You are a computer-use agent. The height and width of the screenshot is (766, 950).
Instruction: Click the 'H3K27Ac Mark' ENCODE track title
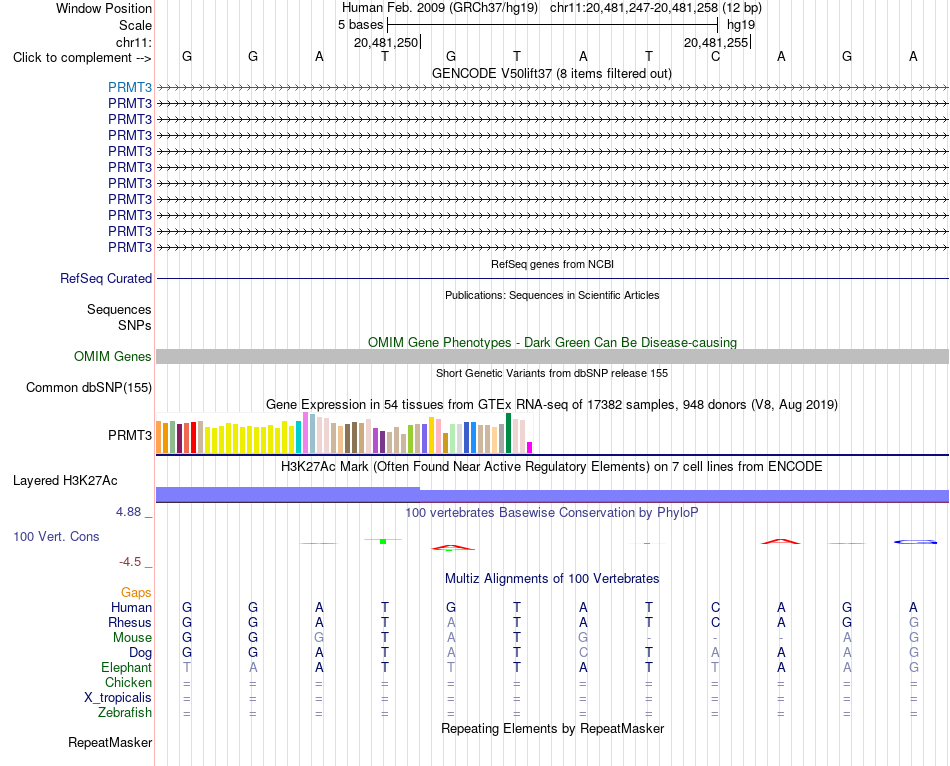tap(552, 467)
